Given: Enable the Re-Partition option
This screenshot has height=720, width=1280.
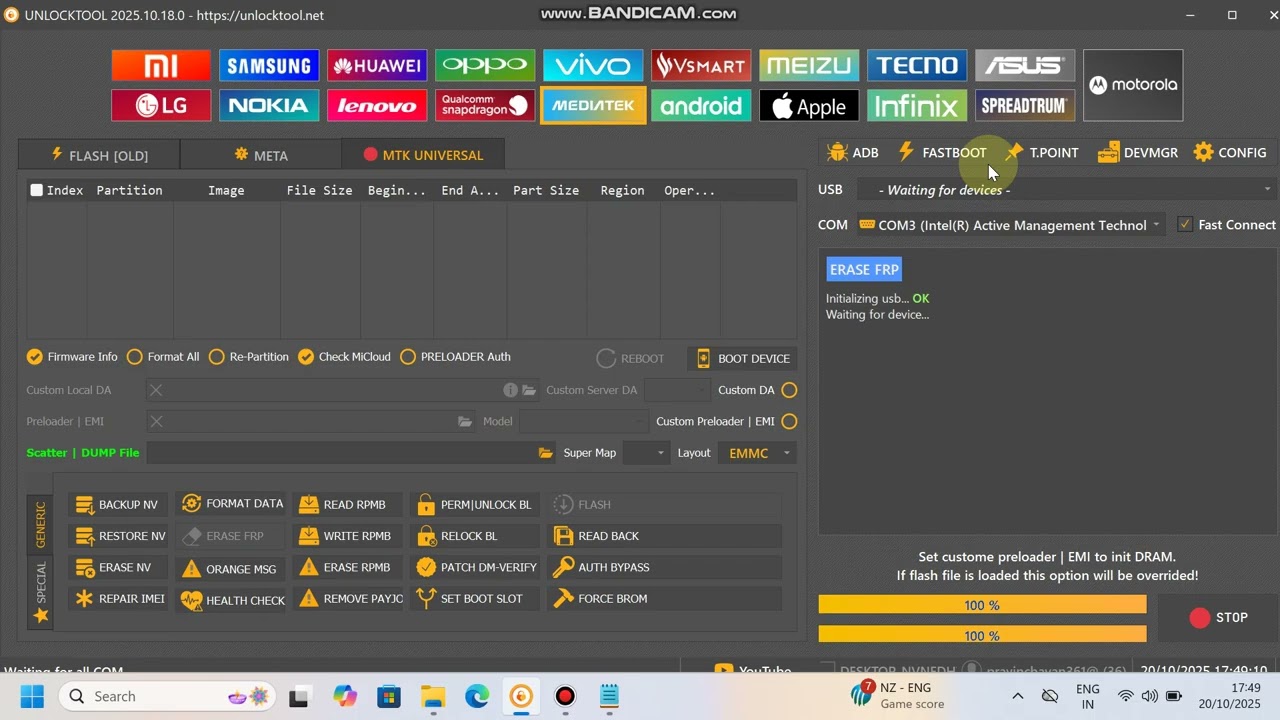Looking at the screenshot, I should 249,357.
